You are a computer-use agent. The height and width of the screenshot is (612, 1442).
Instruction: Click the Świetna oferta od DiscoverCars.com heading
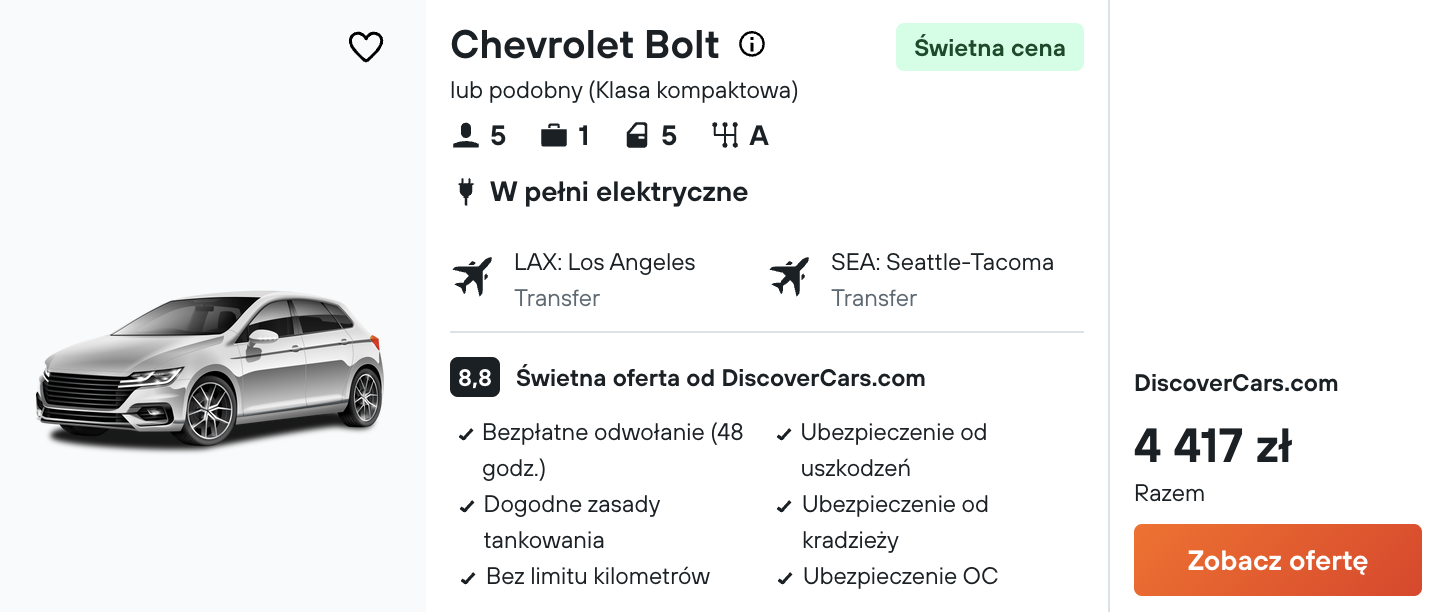pyautogui.click(x=720, y=378)
